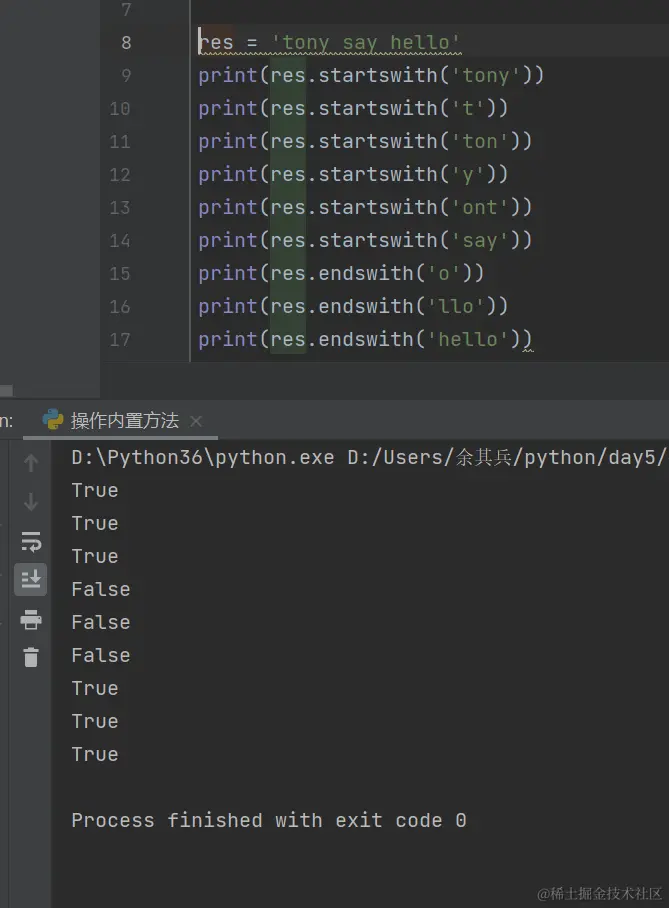
Task: Click the trash clear-all icon
Action: tap(31, 657)
